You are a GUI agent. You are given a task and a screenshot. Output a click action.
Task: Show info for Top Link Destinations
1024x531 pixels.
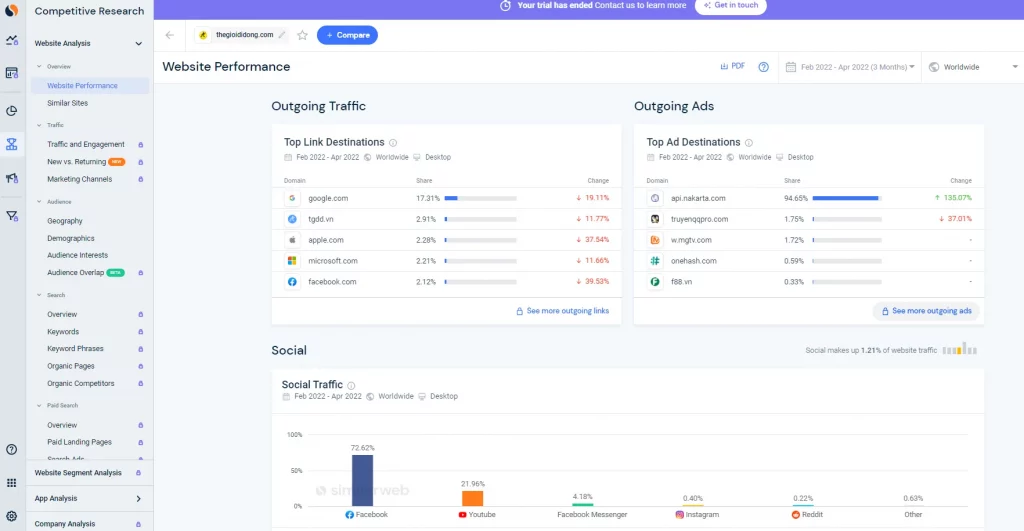coord(393,142)
